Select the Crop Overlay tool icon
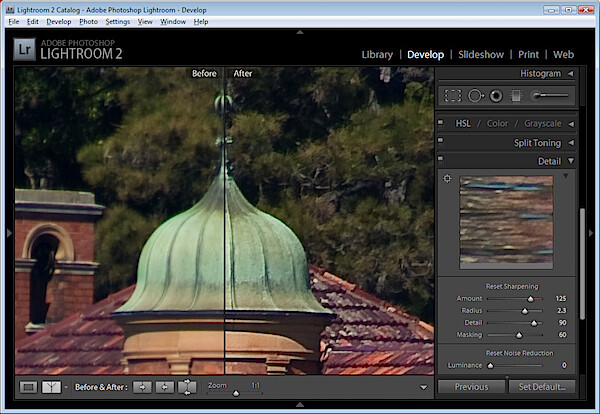 point(453,95)
